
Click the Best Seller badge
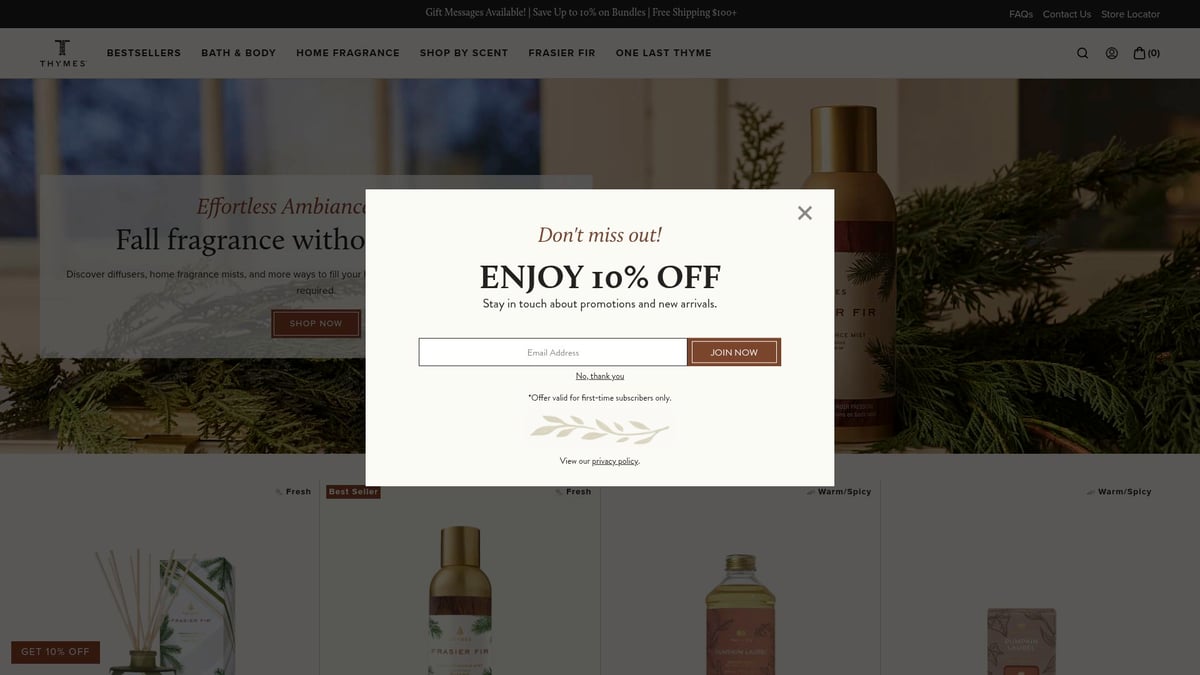[353, 492]
